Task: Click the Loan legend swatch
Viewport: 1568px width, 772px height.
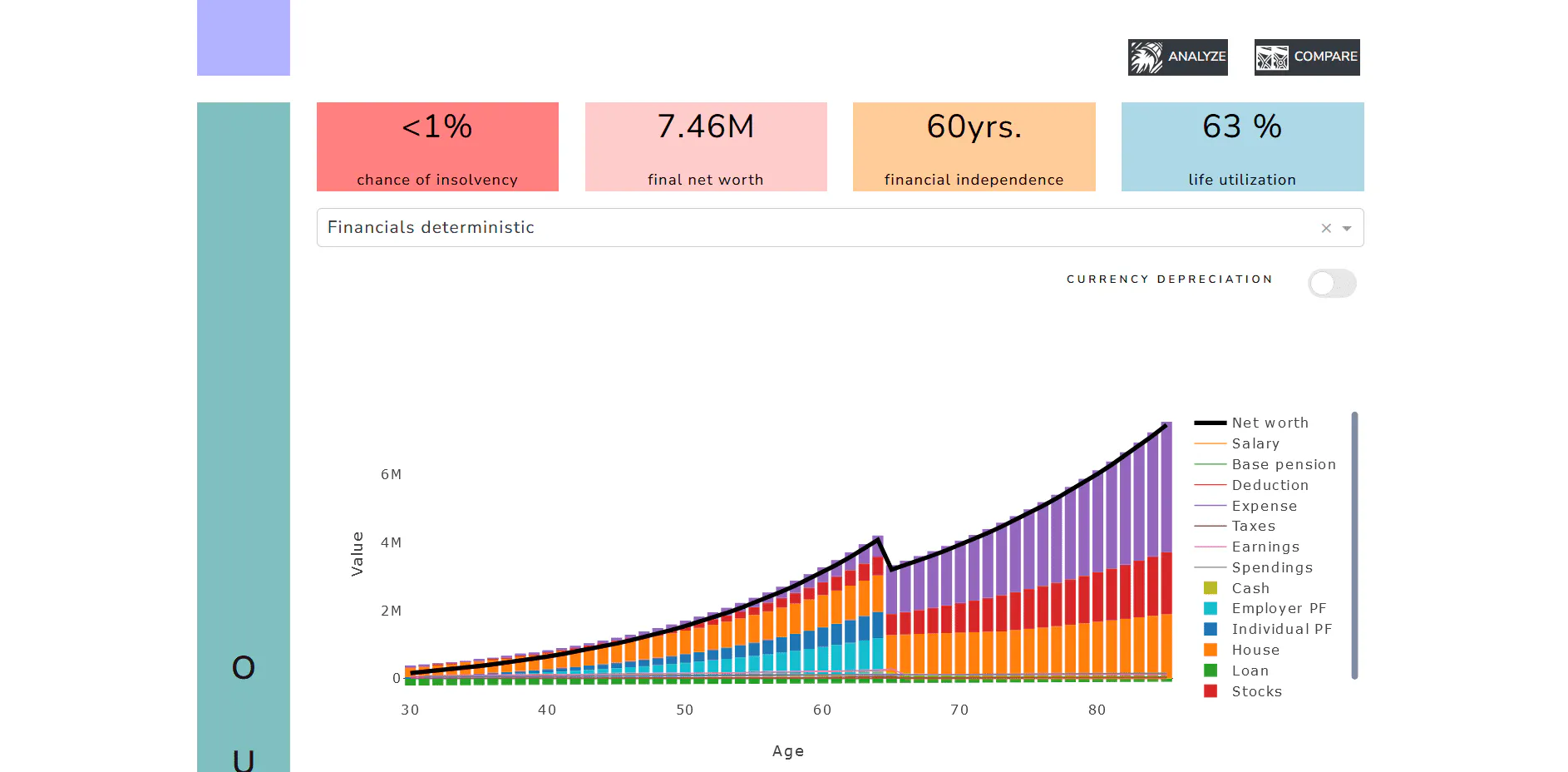Action: click(1211, 671)
